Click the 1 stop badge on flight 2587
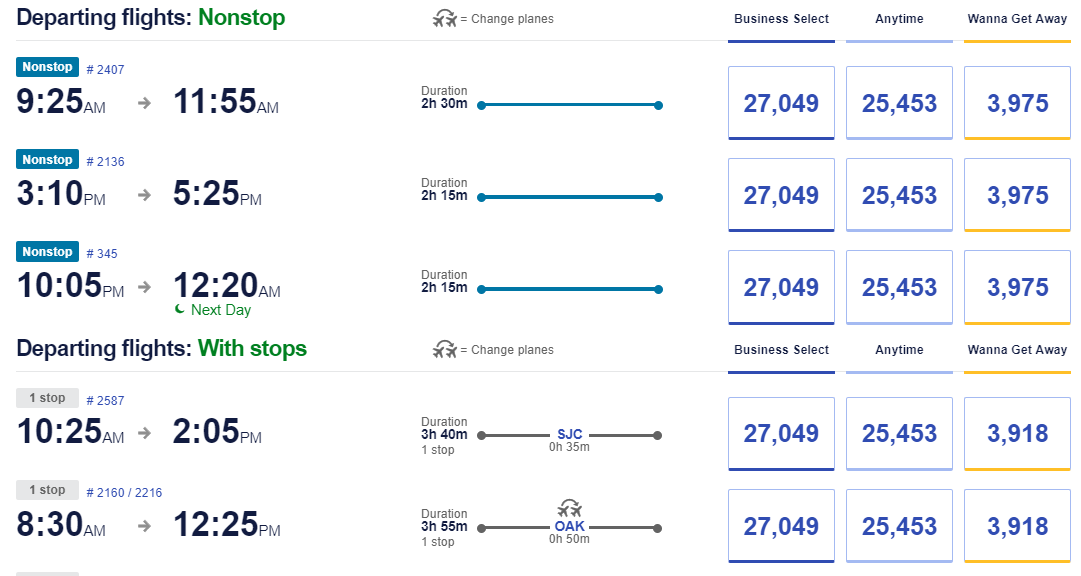The width and height of the screenshot is (1081, 576). click(x=48, y=398)
